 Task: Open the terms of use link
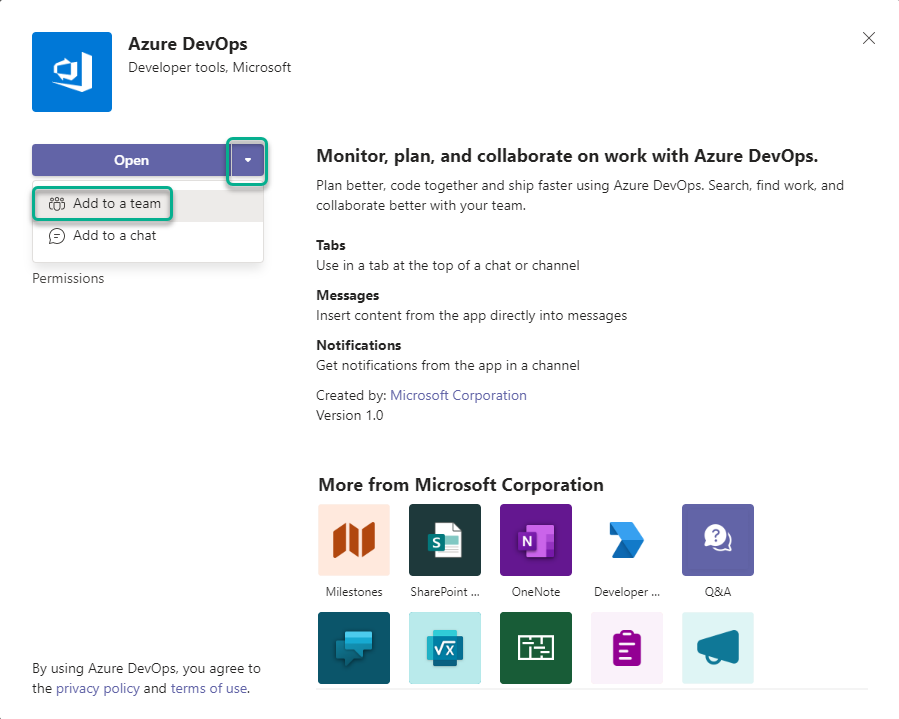point(209,689)
